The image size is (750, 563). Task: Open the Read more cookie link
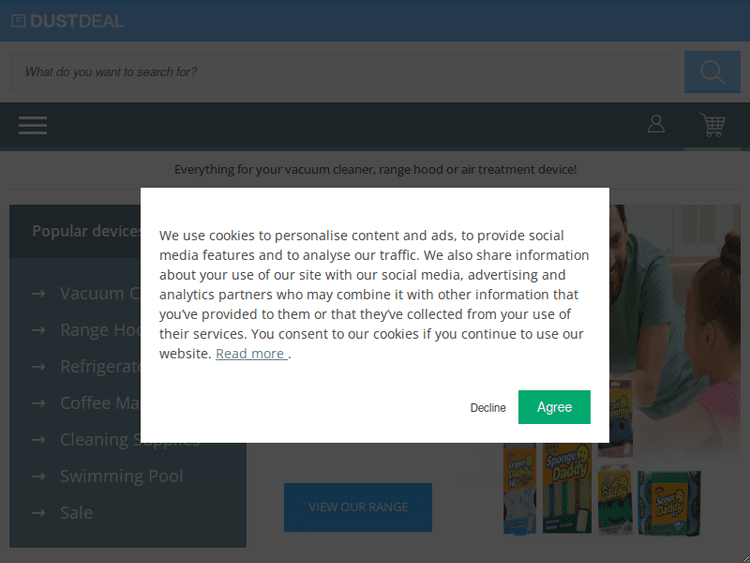(x=252, y=353)
